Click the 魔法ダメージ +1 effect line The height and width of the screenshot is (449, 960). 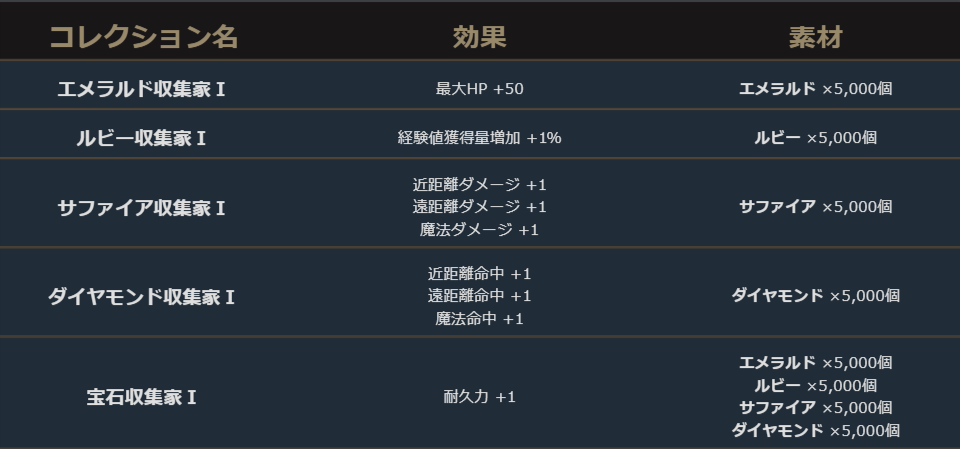[x=479, y=230]
